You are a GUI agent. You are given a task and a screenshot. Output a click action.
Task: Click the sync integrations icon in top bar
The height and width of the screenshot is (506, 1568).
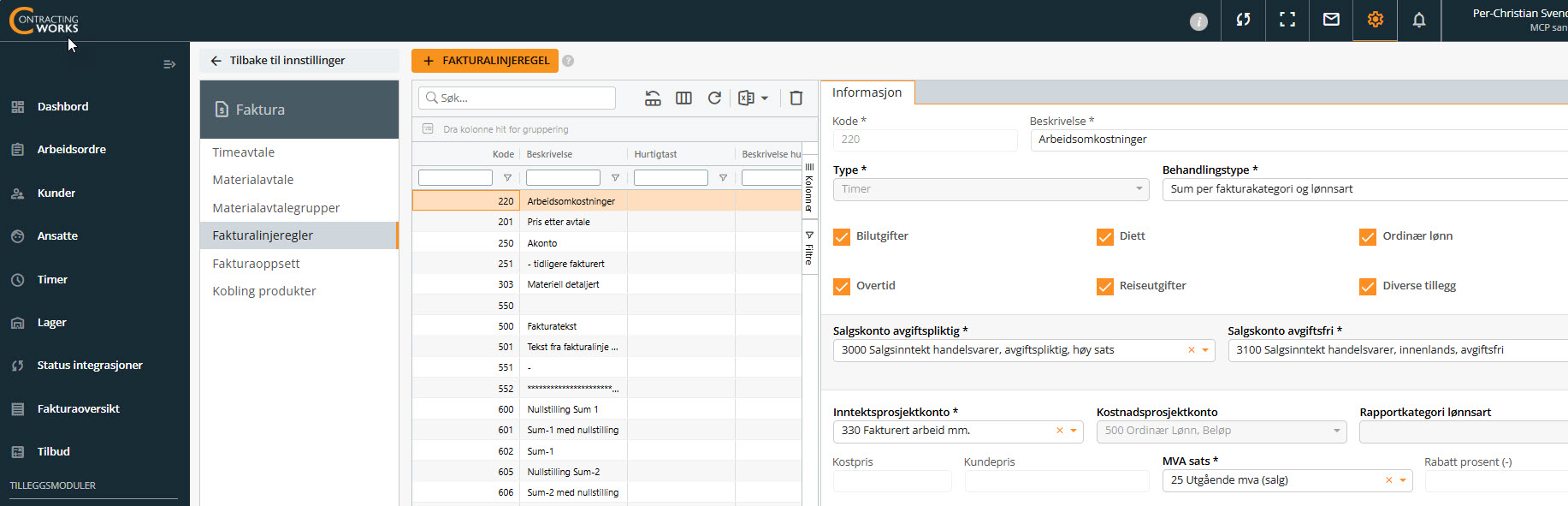[x=1243, y=20]
